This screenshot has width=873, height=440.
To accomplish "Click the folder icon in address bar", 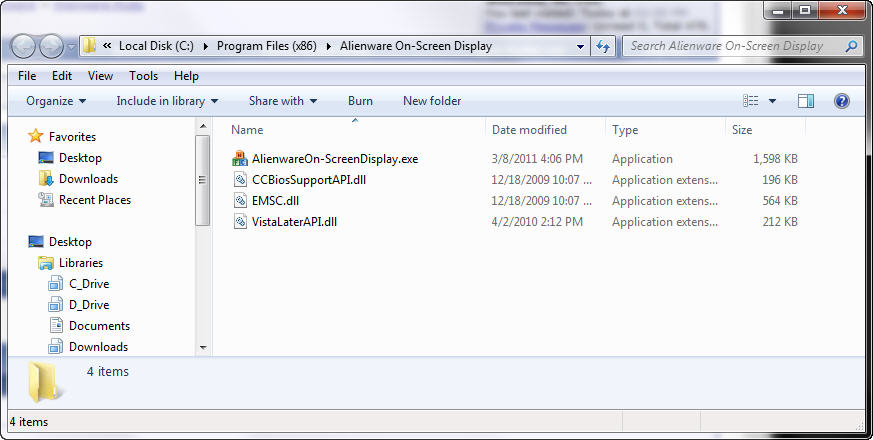I will 90,46.
